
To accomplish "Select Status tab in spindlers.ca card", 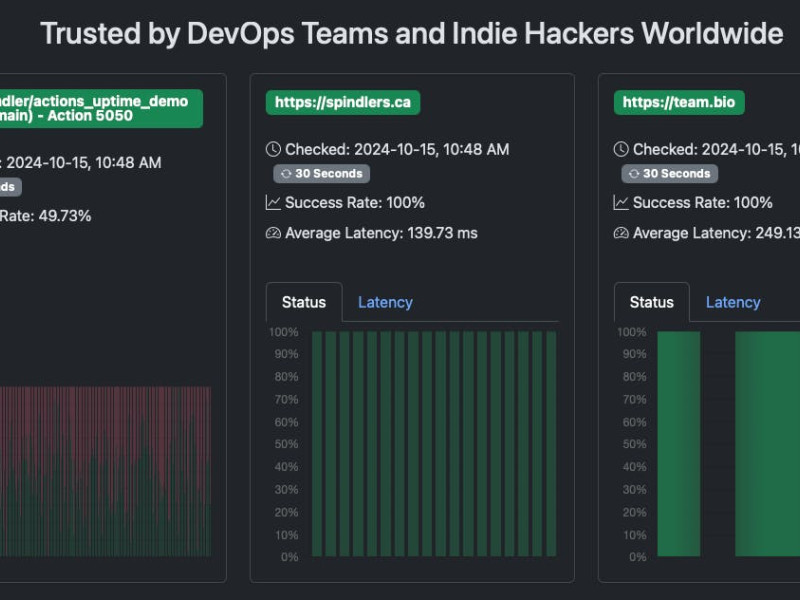I will (x=304, y=302).
